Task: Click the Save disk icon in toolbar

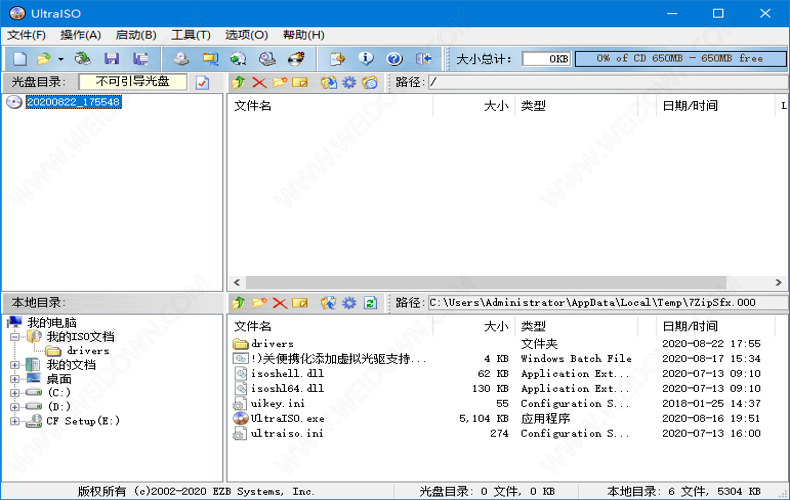Action: [x=112, y=59]
